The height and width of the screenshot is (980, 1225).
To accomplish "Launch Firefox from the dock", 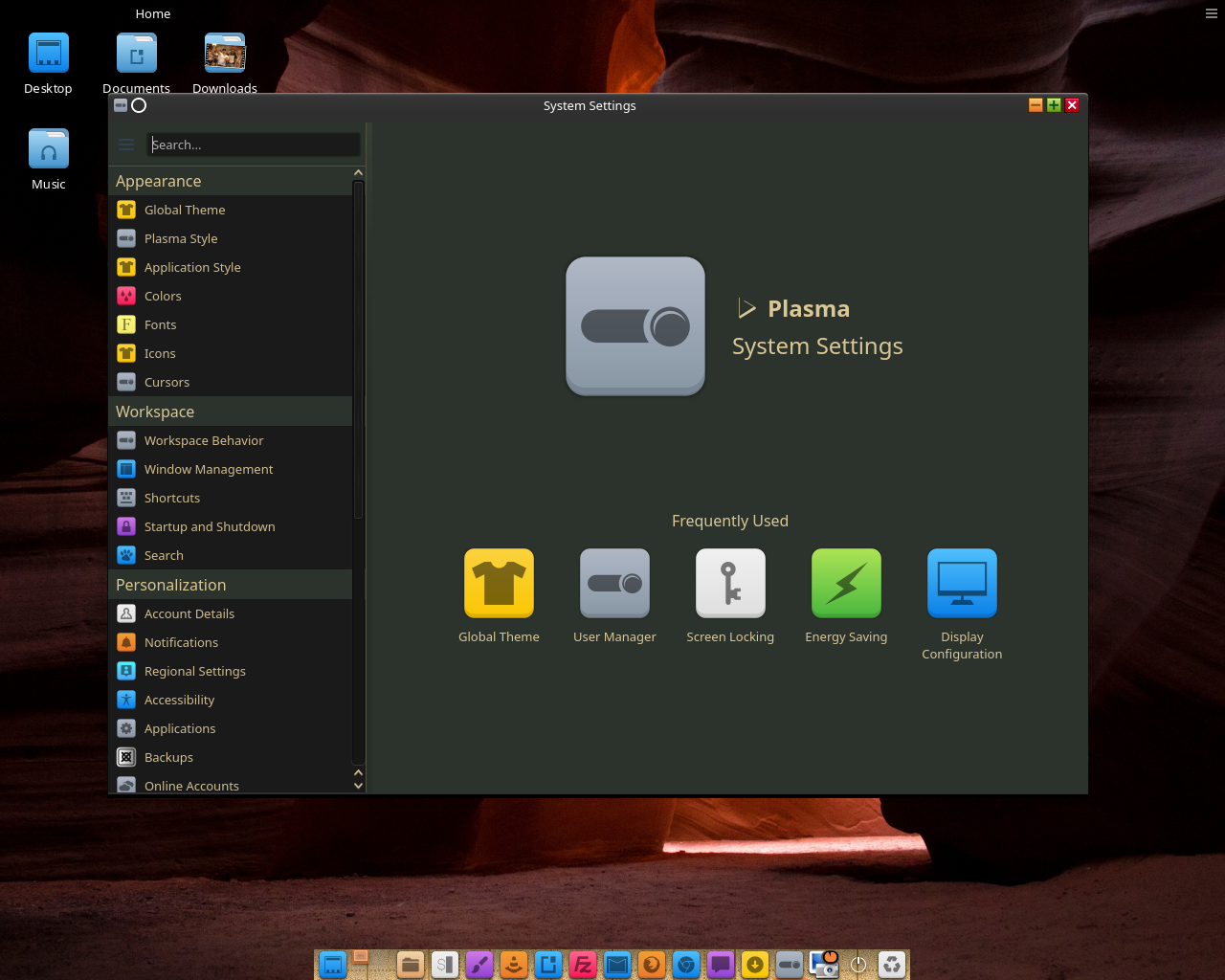I will (x=652, y=965).
